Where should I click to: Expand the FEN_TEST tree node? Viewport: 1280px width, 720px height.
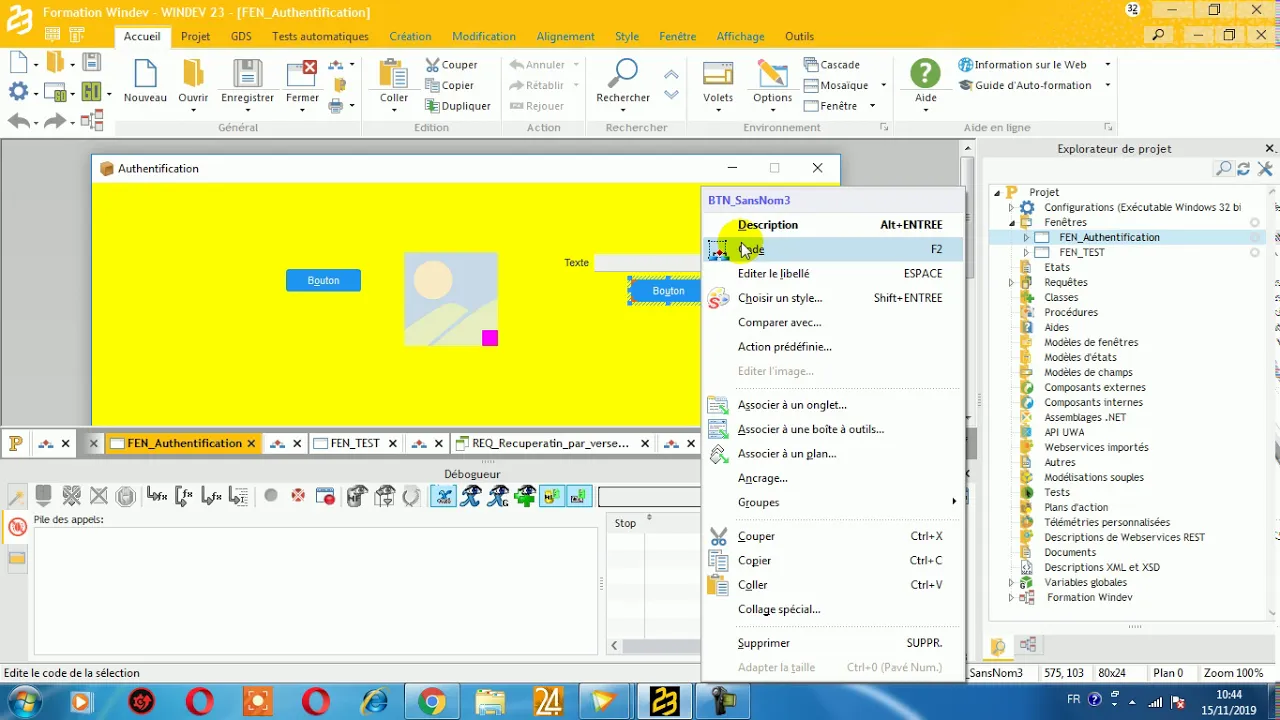tap(1026, 252)
